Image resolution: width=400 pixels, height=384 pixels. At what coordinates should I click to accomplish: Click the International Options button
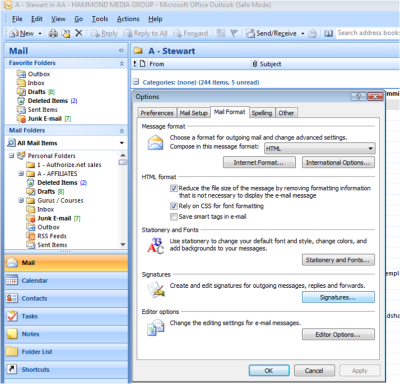coord(338,163)
